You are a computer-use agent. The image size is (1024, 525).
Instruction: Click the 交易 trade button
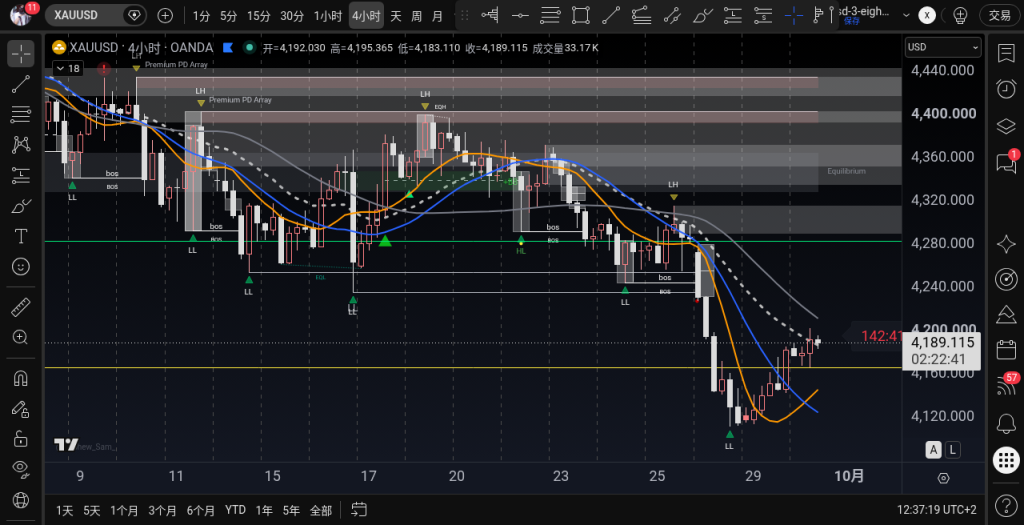999,16
